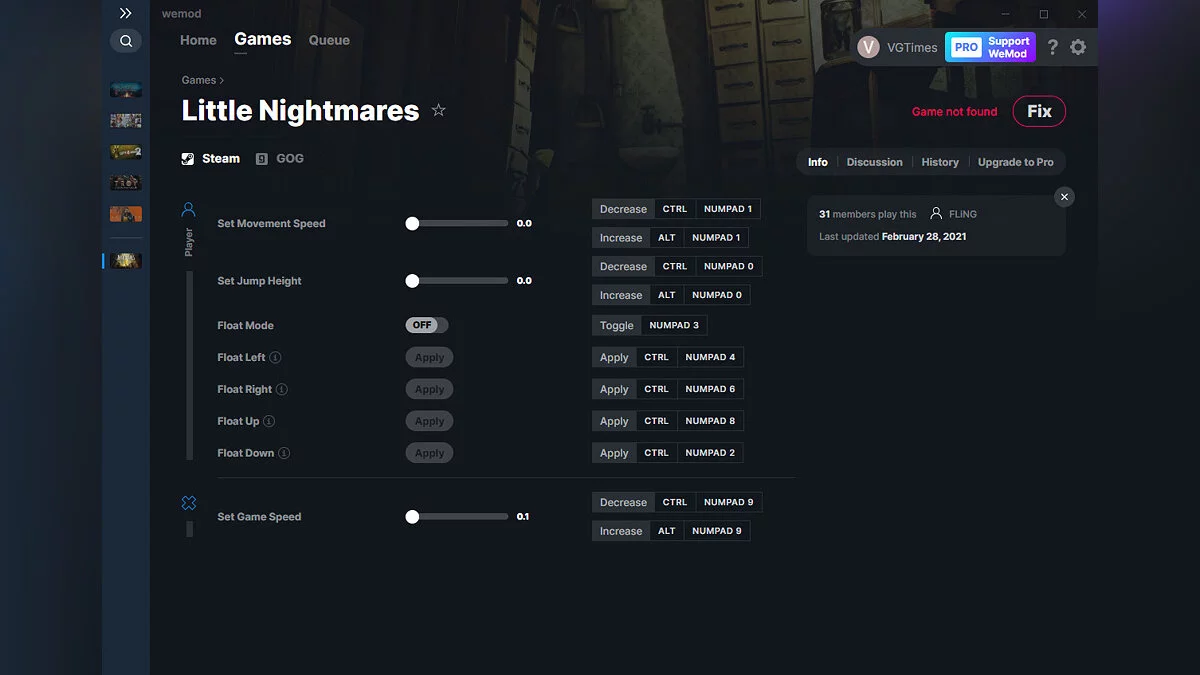1200x675 pixels.
Task: Open the help question-mark icon
Action: pyautogui.click(x=1052, y=47)
